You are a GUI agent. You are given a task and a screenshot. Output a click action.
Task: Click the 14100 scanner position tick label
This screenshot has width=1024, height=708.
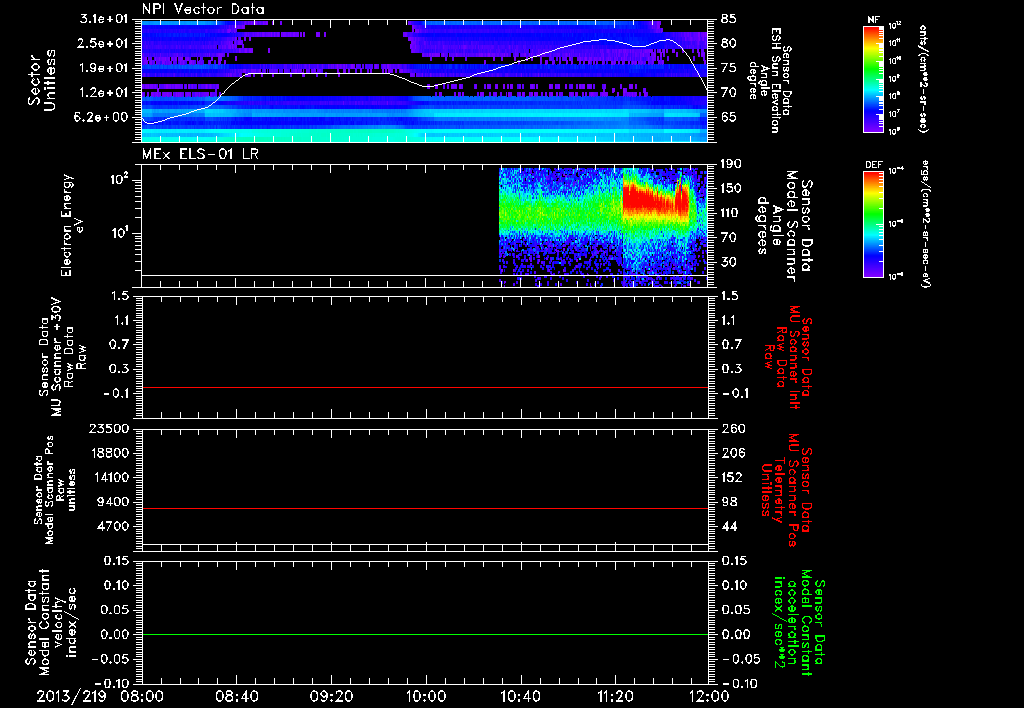(x=110, y=477)
